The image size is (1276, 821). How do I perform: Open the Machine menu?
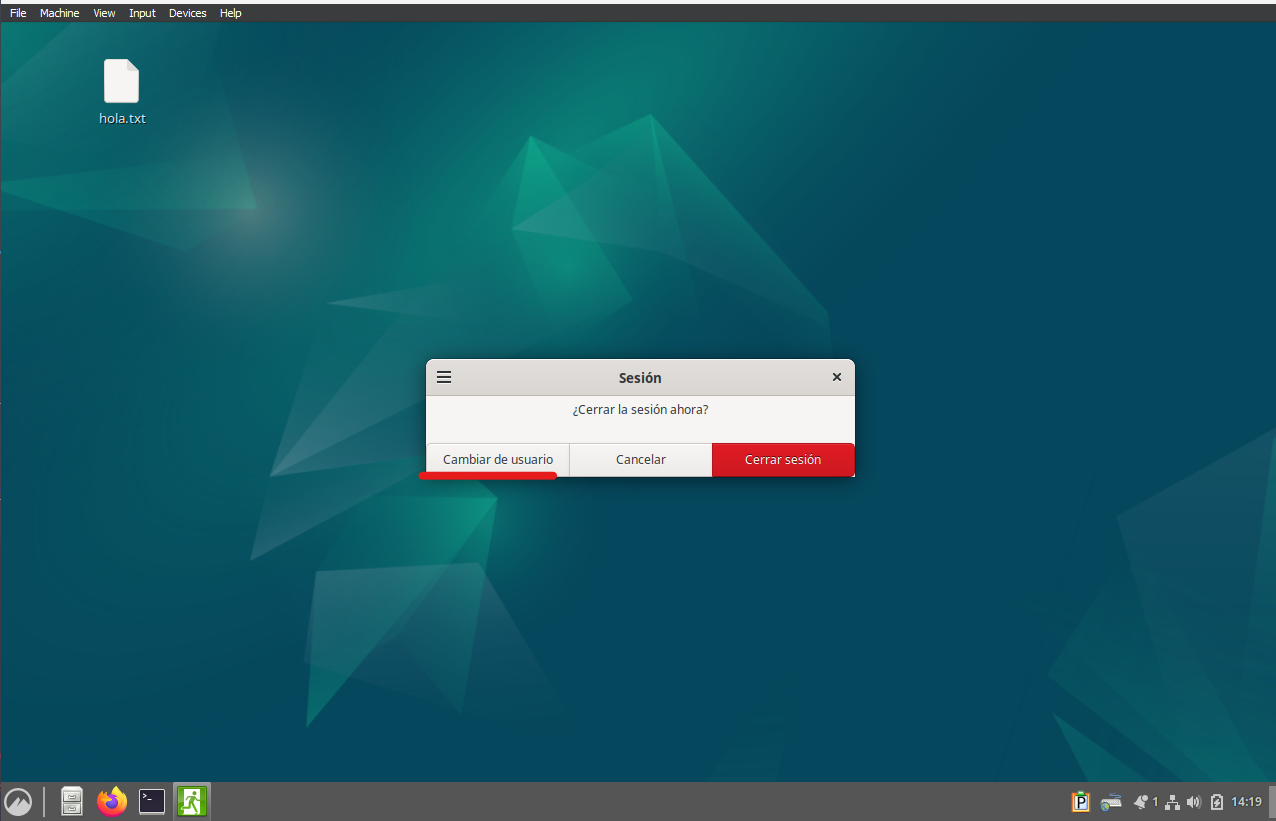point(59,13)
